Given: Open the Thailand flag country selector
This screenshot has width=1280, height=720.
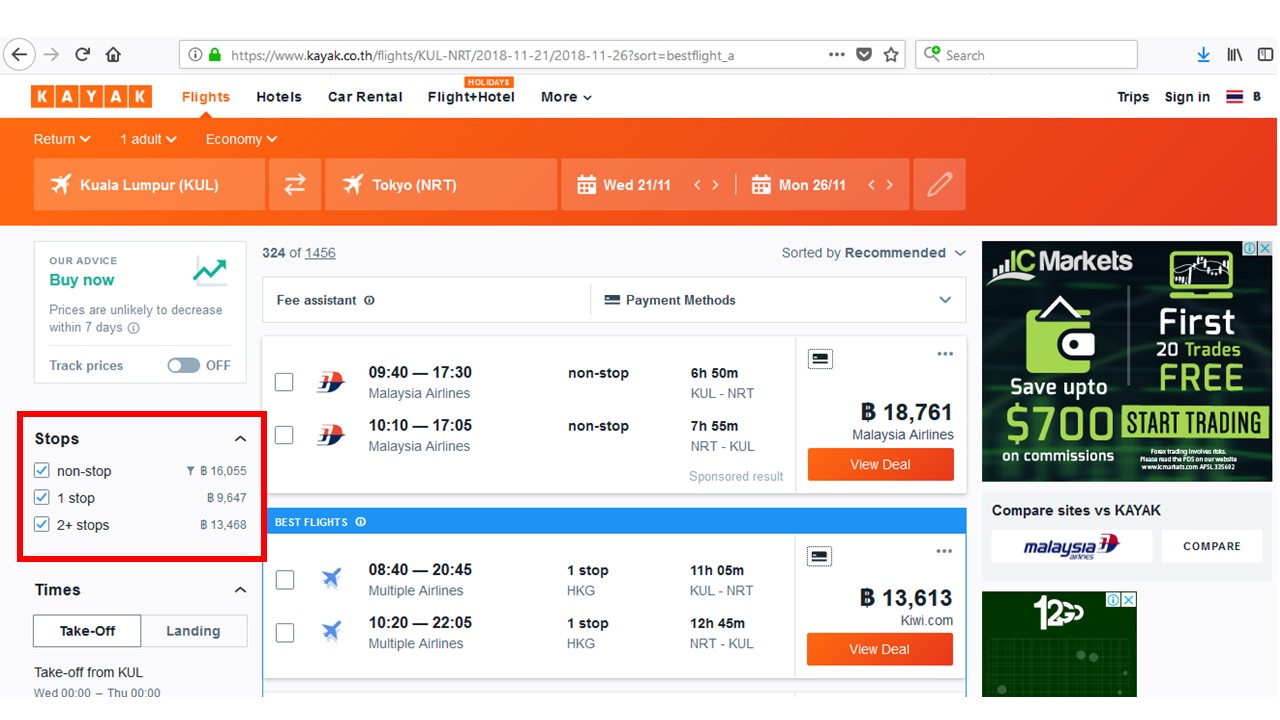Looking at the screenshot, I should pyautogui.click(x=1235, y=97).
